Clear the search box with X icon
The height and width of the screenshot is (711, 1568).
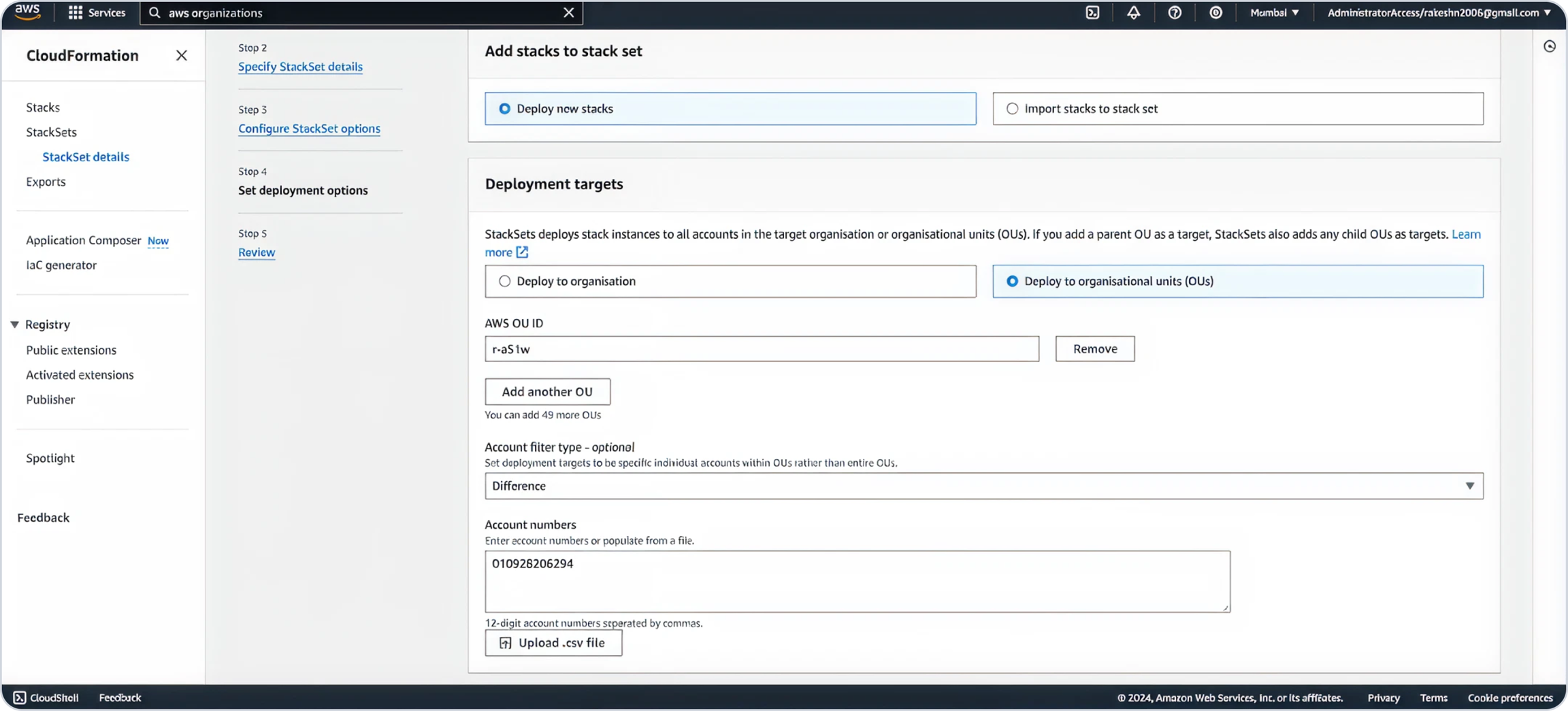(x=569, y=12)
